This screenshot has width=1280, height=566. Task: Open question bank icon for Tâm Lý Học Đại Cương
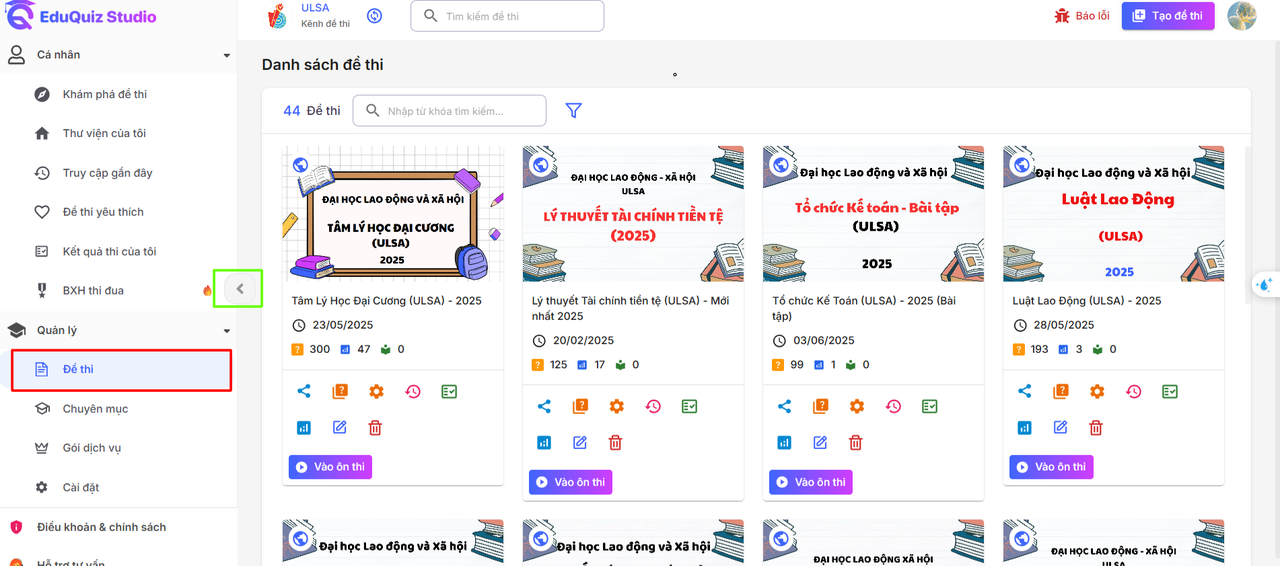340,391
